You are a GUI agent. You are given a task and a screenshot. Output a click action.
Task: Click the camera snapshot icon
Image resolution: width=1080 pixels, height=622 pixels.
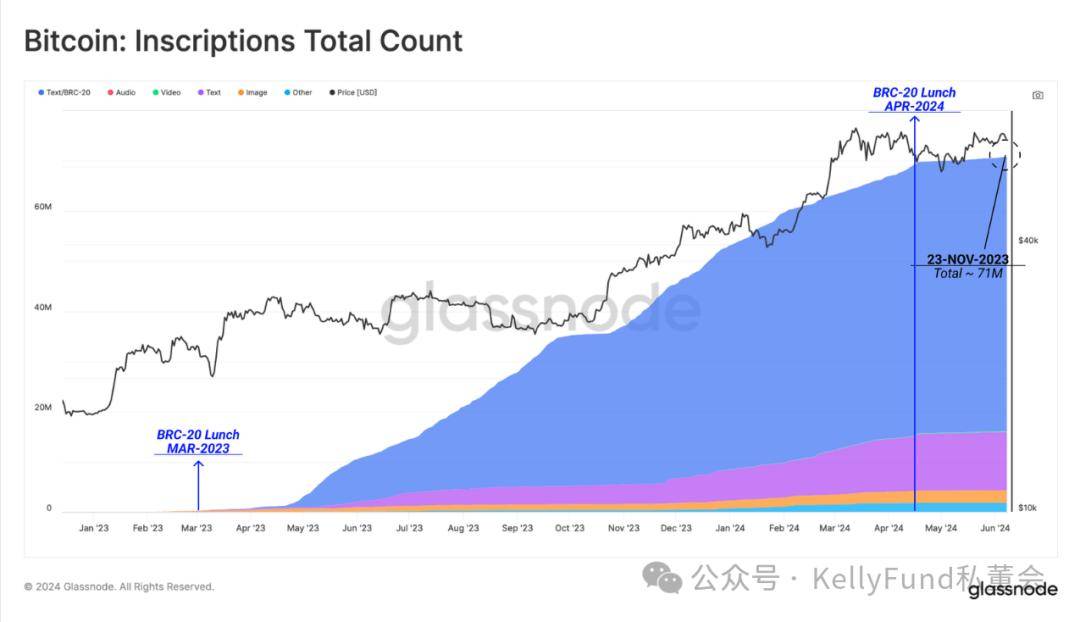point(1037,95)
